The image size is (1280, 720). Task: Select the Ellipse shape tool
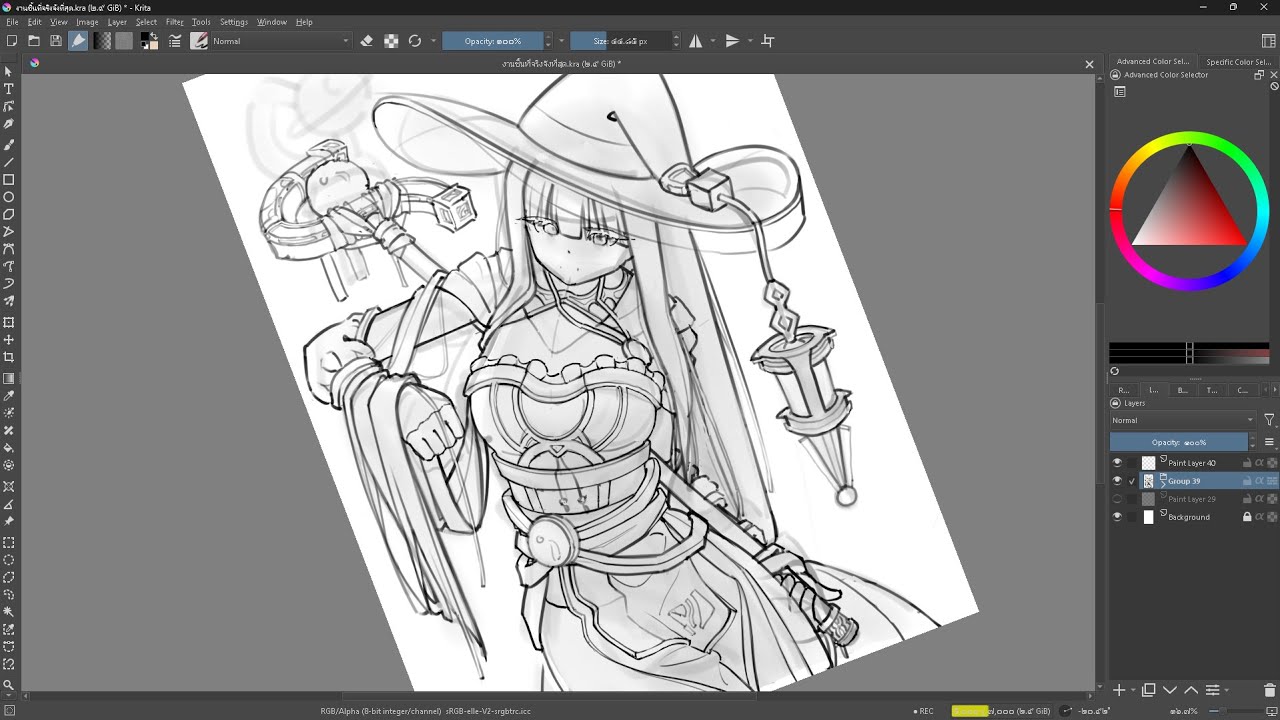pos(9,197)
